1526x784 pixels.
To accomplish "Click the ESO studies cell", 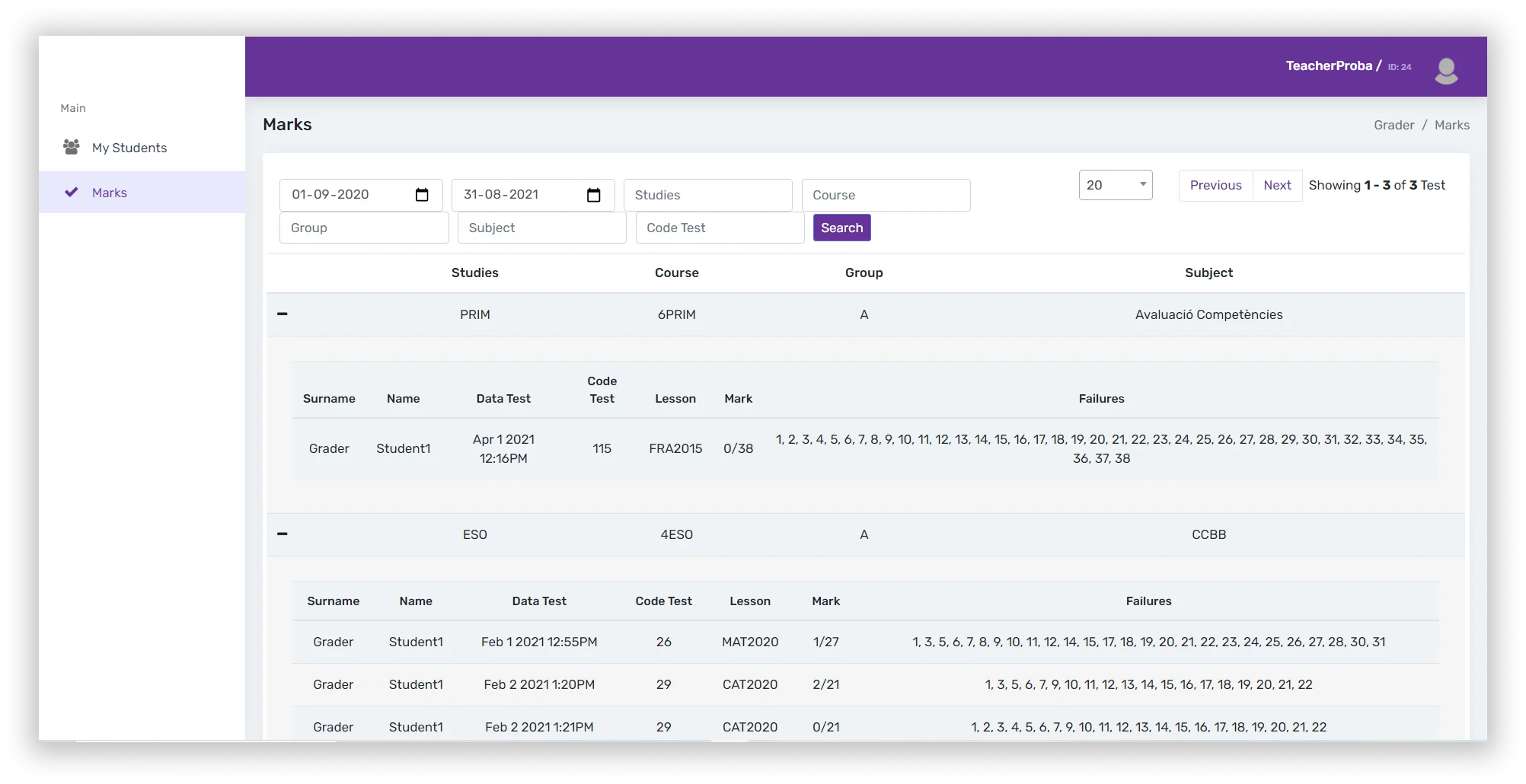I will 474,534.
